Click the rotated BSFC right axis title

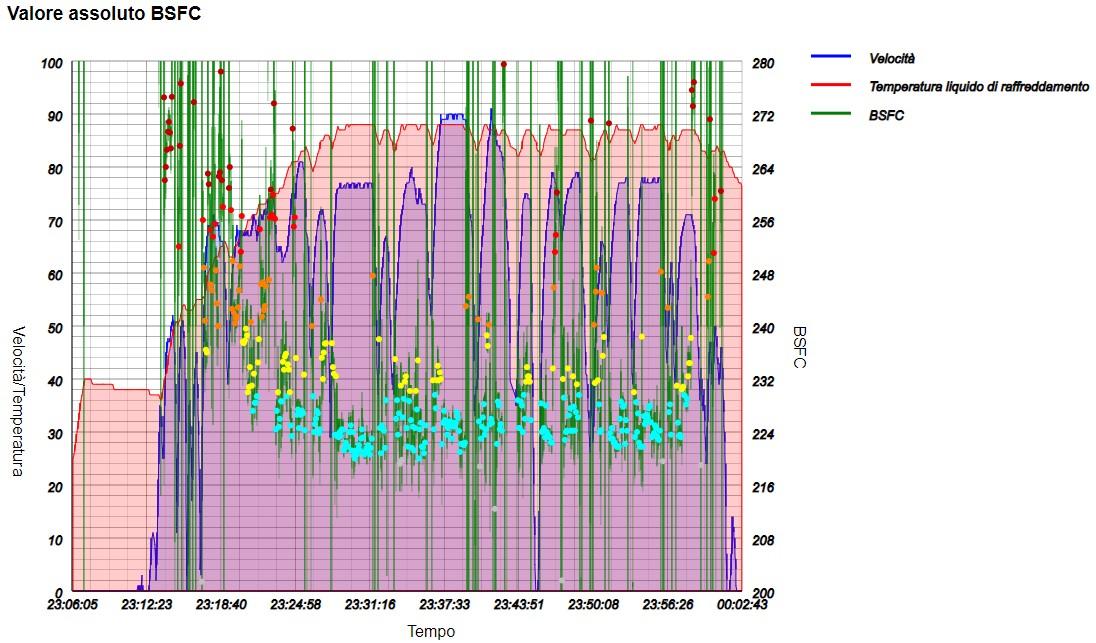(x=799, y=347)
